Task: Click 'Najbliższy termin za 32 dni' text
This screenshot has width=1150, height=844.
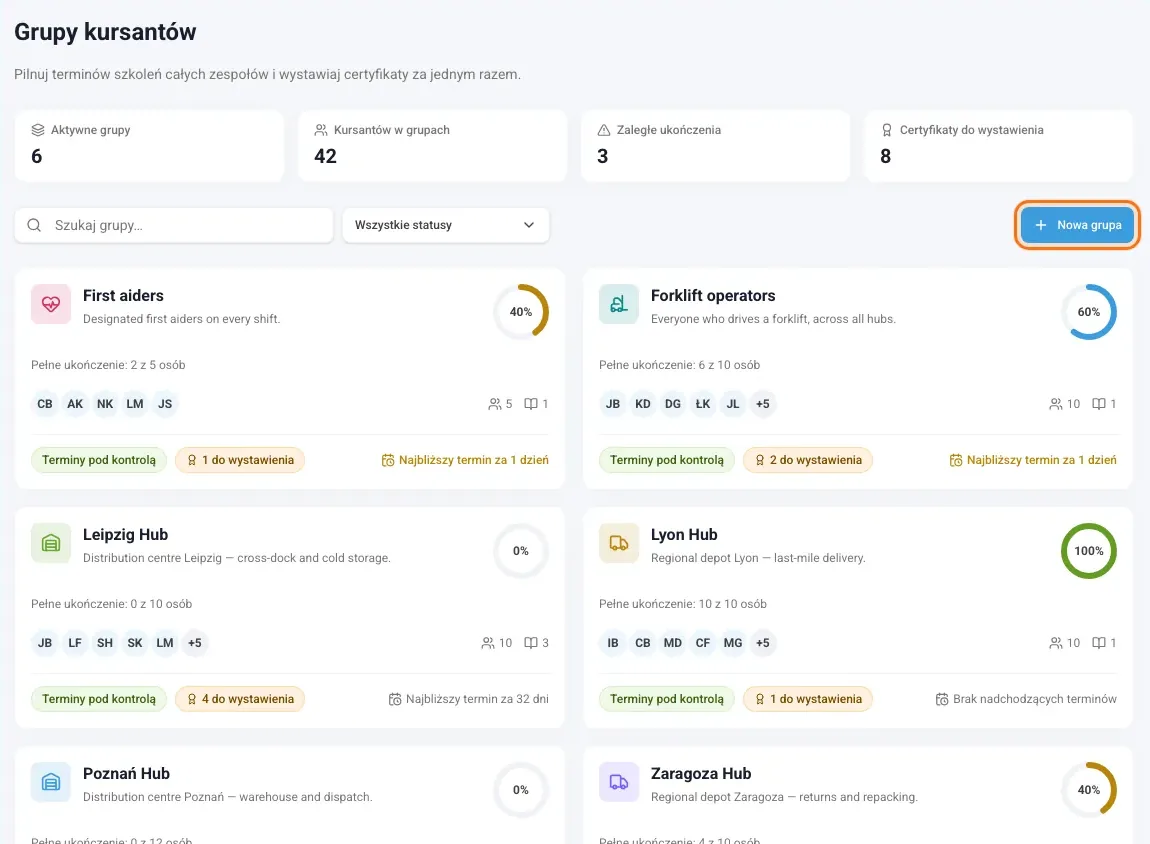Action: 477,699
